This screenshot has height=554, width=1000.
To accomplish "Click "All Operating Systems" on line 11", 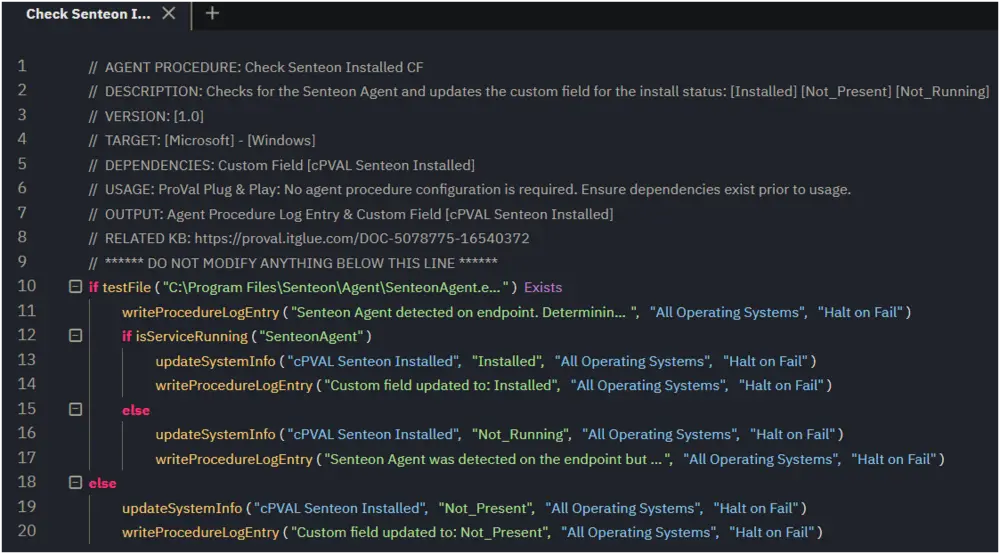I will pos(728,312).
